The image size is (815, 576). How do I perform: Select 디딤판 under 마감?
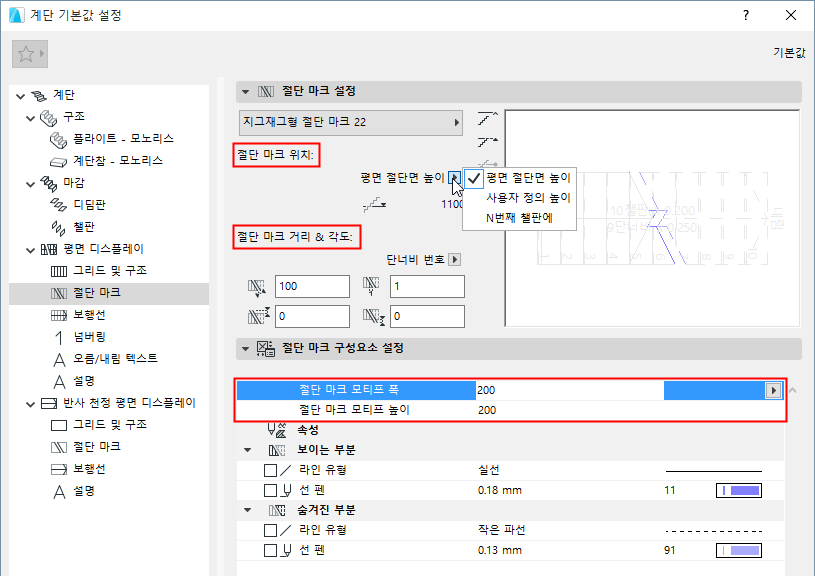pyautogui.click(x=89, y=205)
